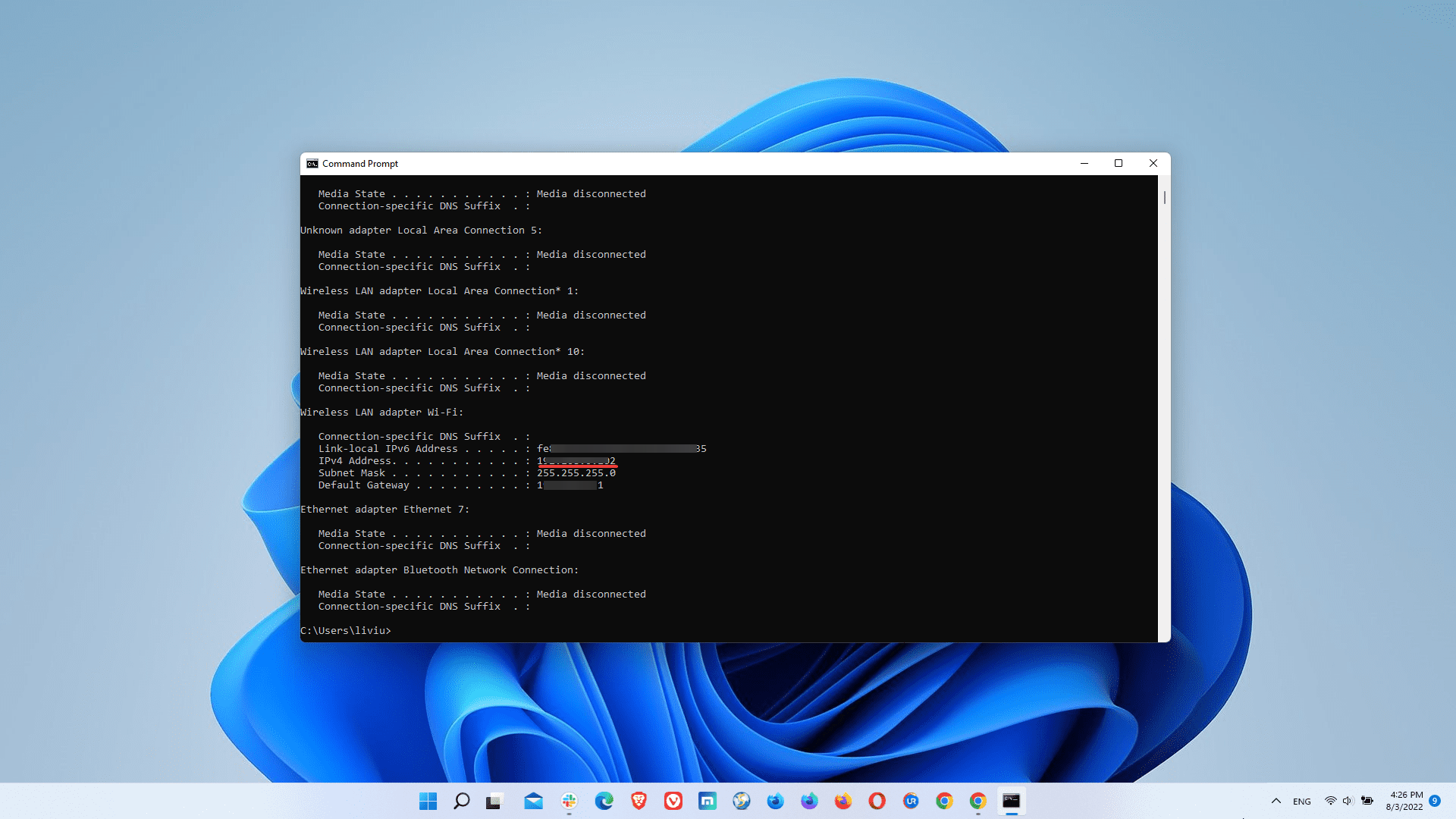Open Maxthon browser icon
The image size is (1456, 819).
(x=707, y=801)
